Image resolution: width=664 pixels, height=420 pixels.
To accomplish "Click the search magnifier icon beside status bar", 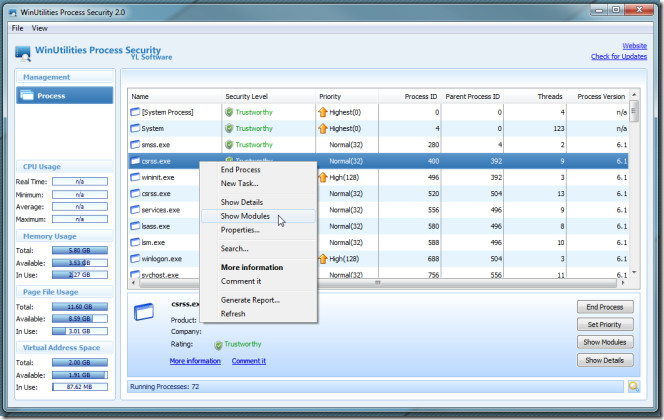I will point(634,386).
